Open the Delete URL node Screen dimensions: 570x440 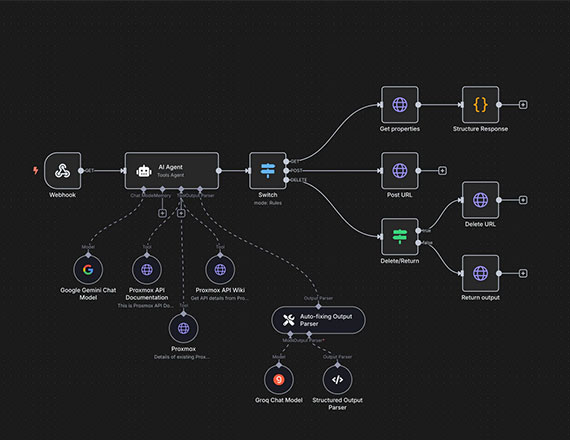[480, 200]
